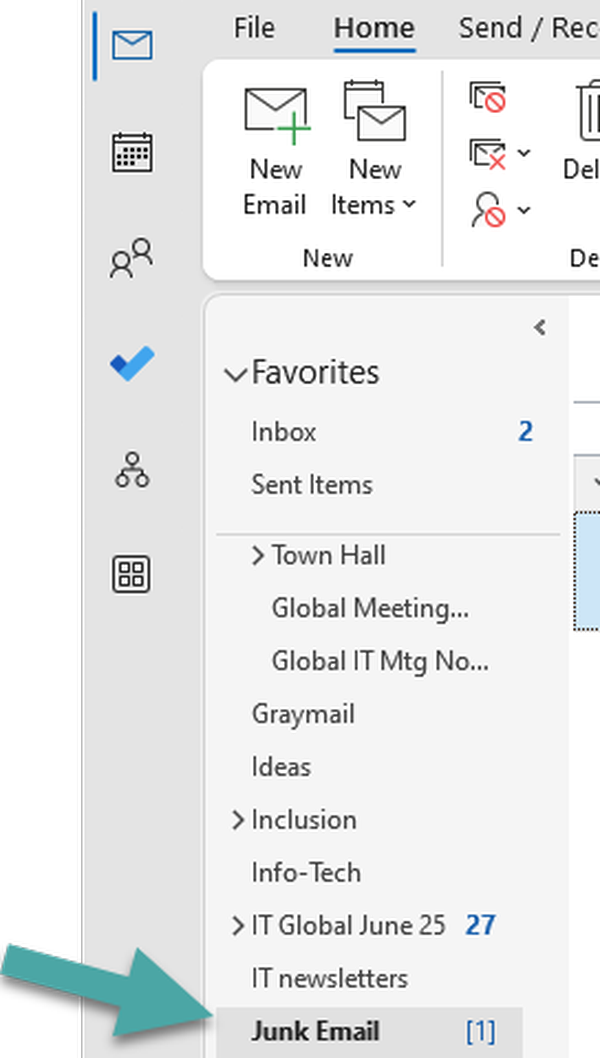This screenshot has width=600, height=1058.
Task: Open the org chart app icon
Action: 132,470
